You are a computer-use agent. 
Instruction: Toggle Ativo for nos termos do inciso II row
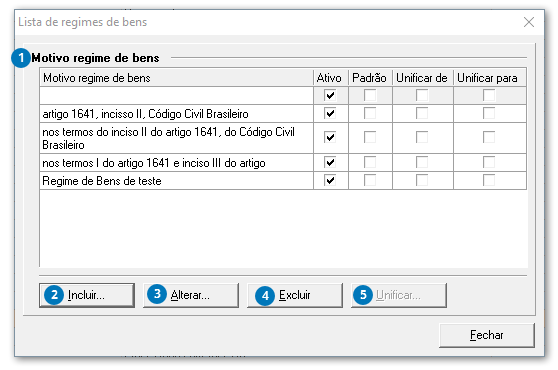(330, 137)
